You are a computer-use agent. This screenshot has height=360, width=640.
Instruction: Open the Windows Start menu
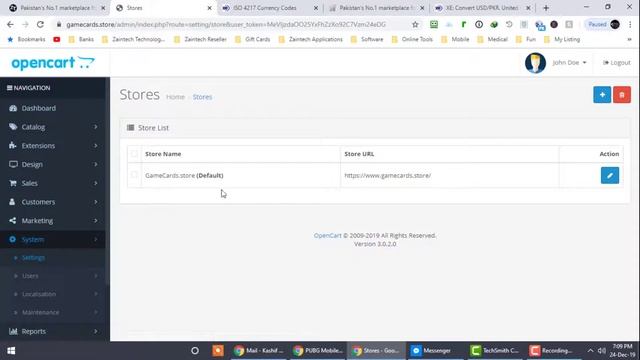(x=11, y=351)
